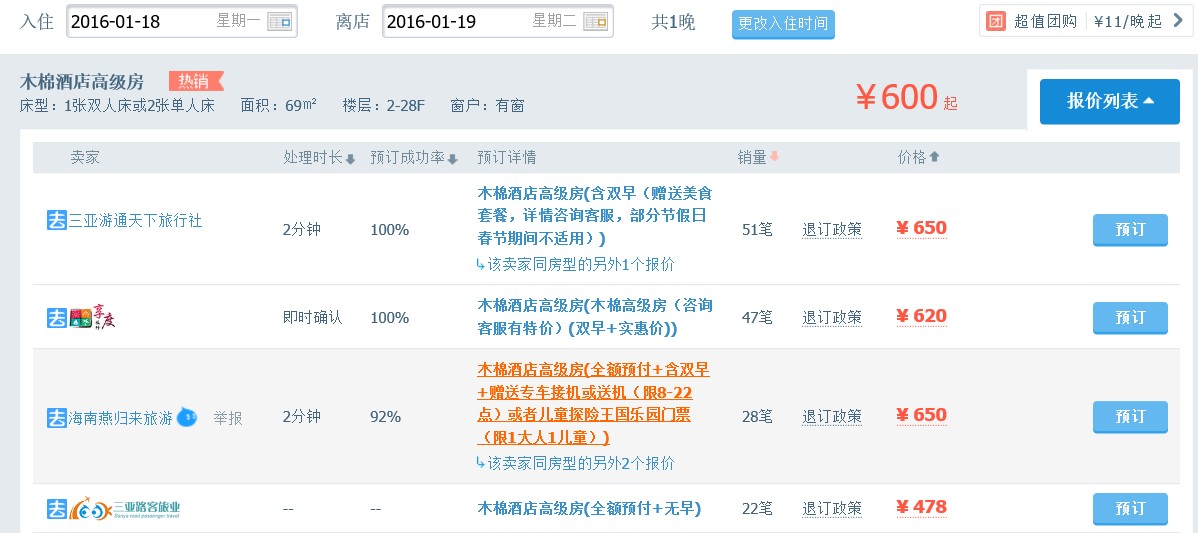Click the blue badge beside 海南燕归来旅游
This screenshot has width=1198, height=533.
pyautogui.click(x=187, y=417)
